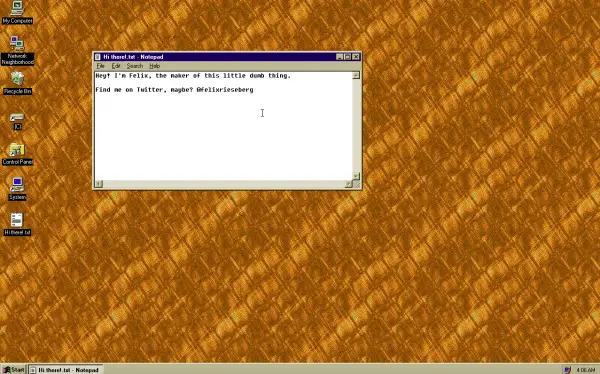Click the Notepad title bar text

point(133,57)
